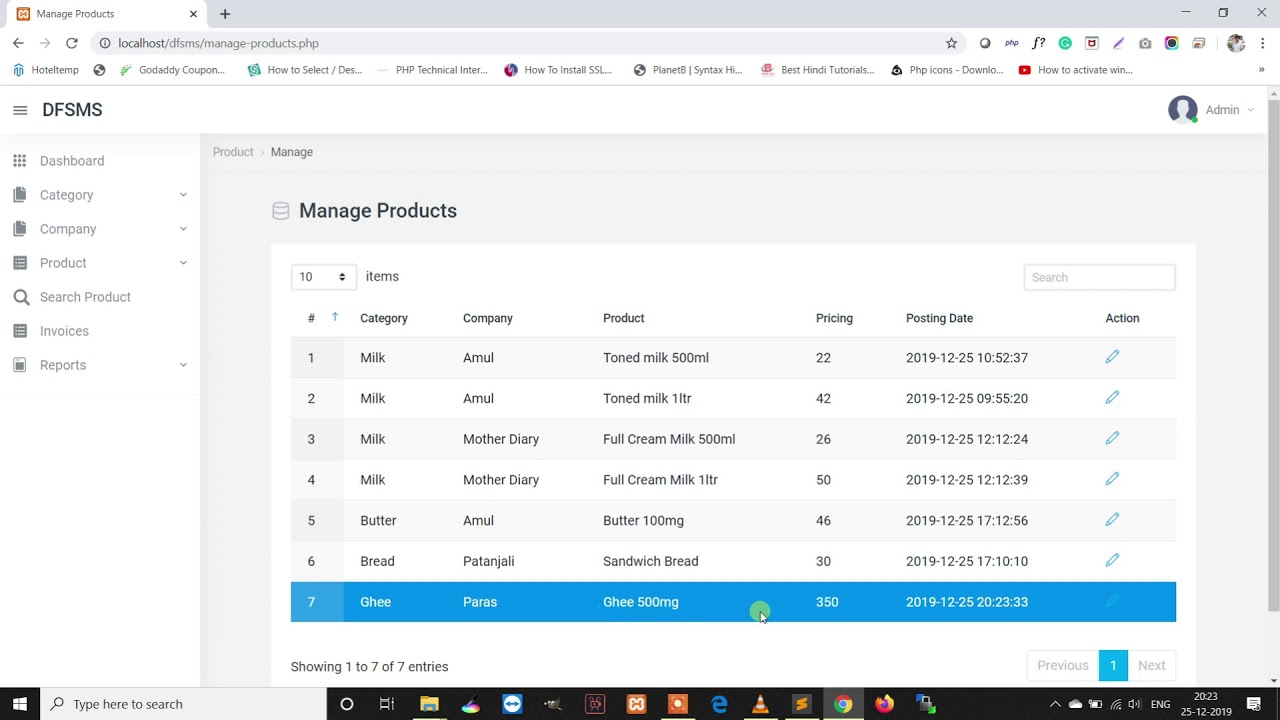Viewport: 1280px width, 720px height.
Task: Edit Sandwich Bread with pencil icon
Action: 1112,561
